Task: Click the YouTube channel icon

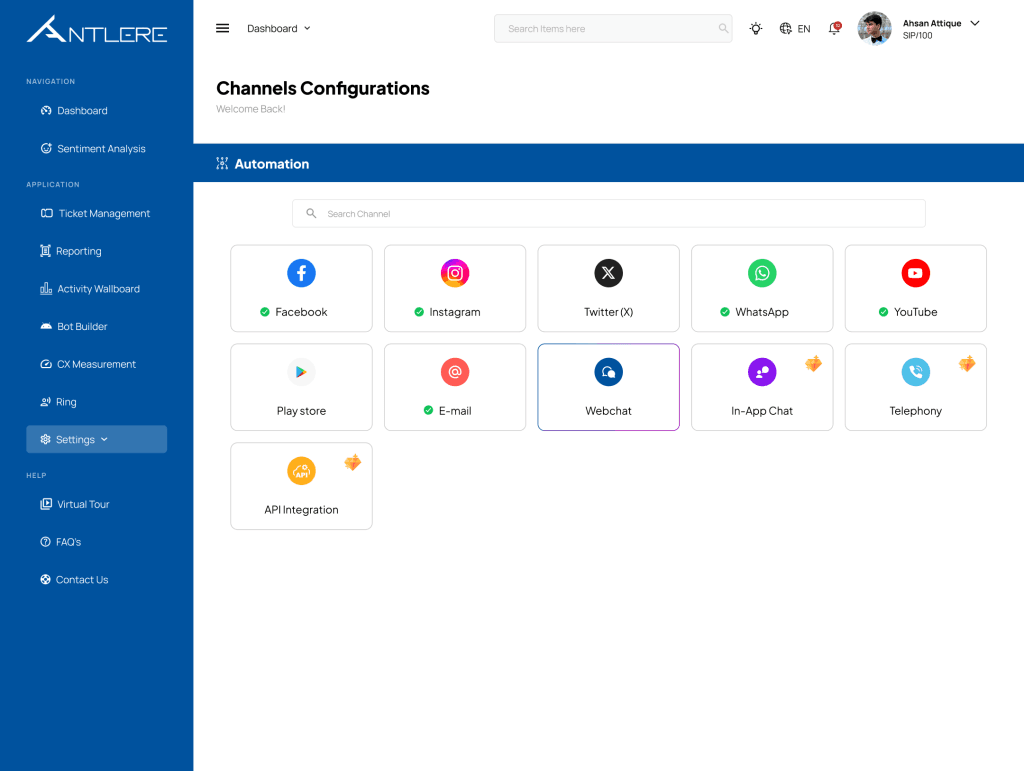Action: click(915, 273)
